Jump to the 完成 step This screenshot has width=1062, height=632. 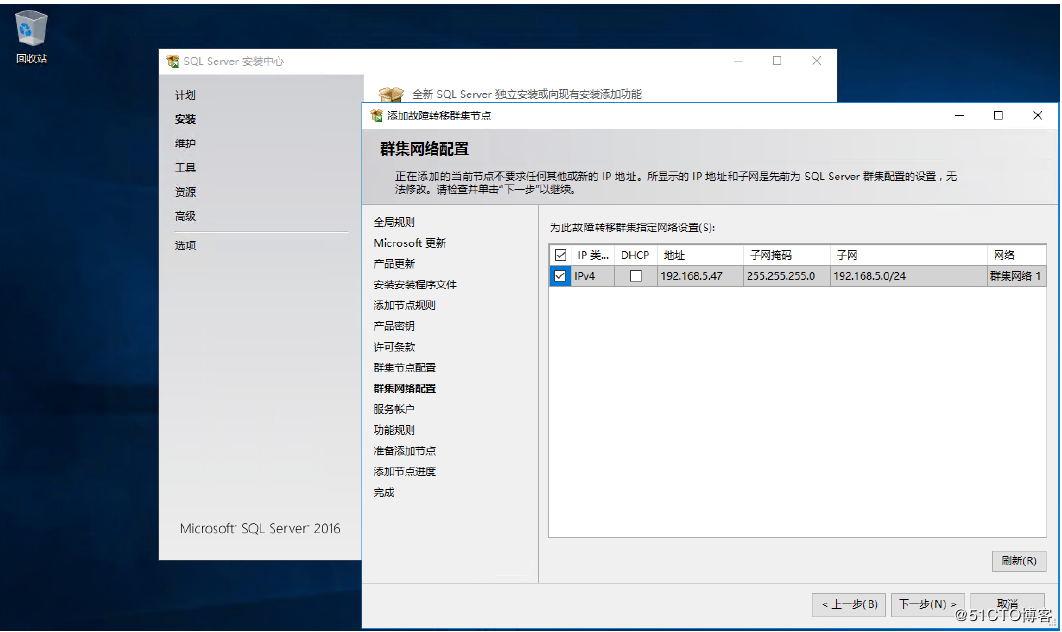(x=382, y=492)
